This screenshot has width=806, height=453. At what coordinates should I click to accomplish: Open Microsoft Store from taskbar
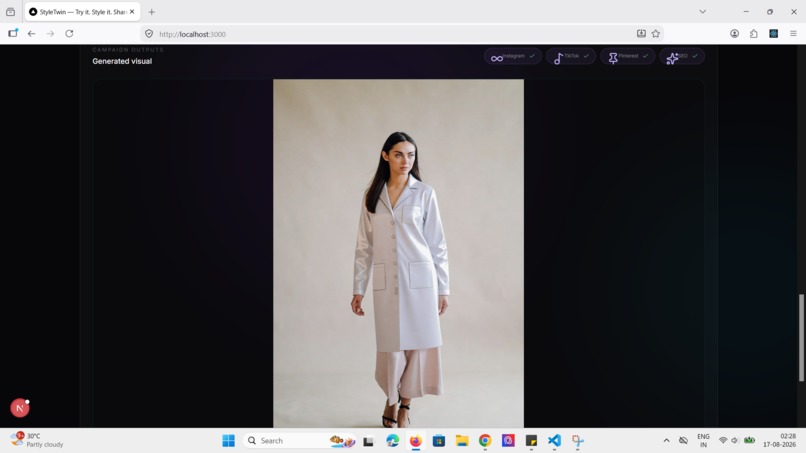[438, 441]
